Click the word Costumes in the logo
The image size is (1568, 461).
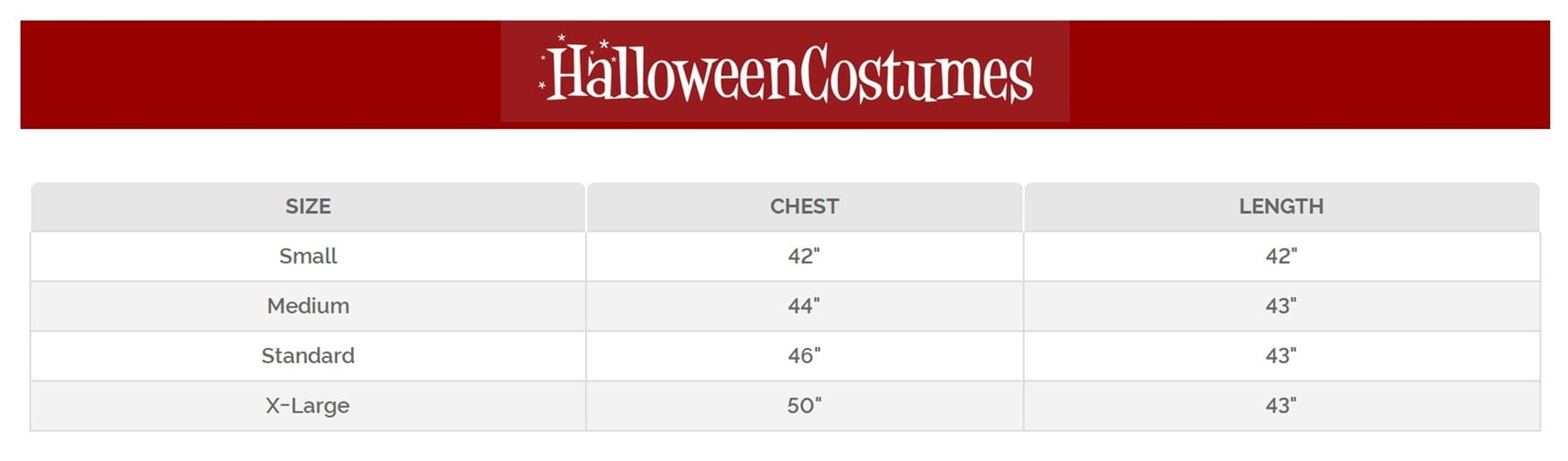(916, 74)
